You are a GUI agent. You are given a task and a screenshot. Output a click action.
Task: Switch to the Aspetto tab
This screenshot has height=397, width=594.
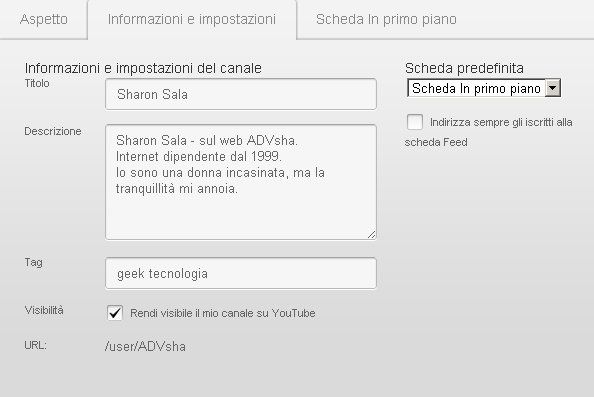click(44, 19)
